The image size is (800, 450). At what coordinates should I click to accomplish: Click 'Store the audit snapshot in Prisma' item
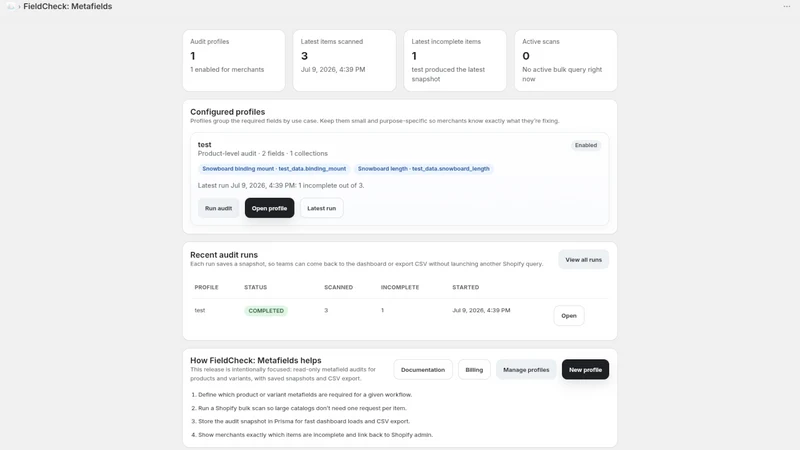tap(304, 421)
